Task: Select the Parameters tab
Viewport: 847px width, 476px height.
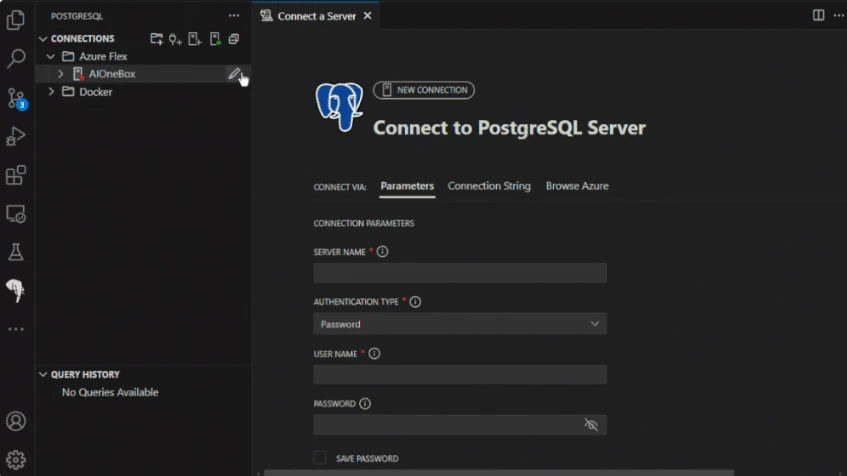Action: pyautogui.click(x=407, y=186)
